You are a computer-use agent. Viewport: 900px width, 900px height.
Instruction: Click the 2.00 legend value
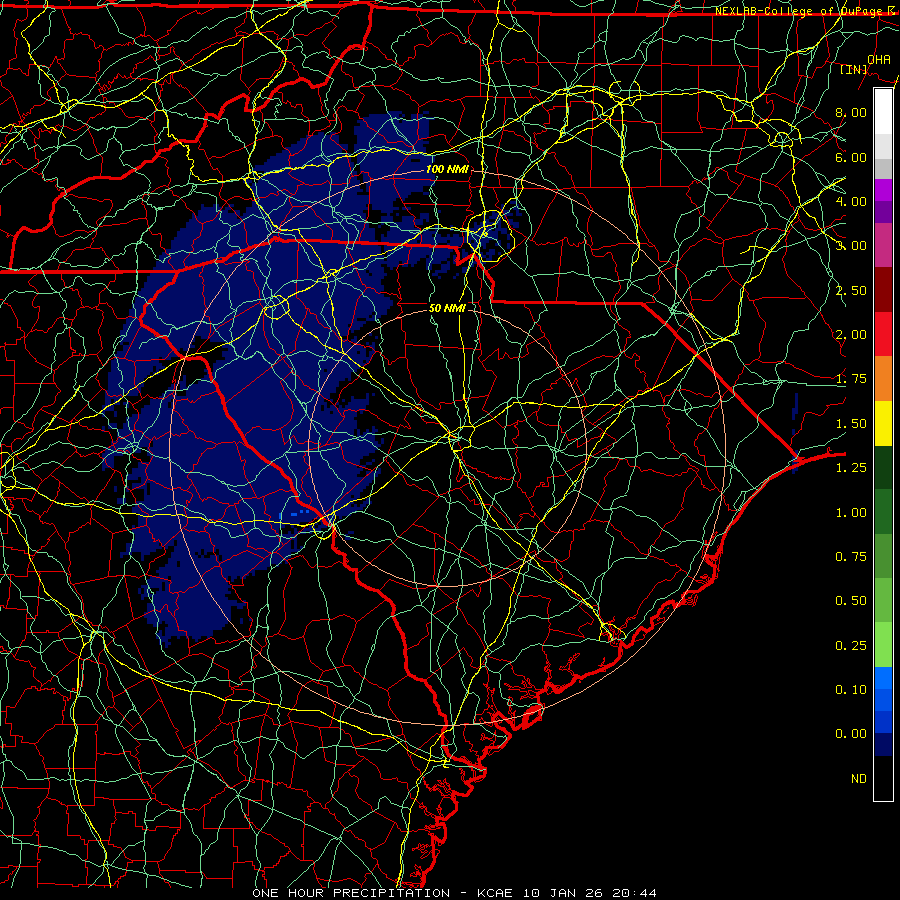coord(851,335)
